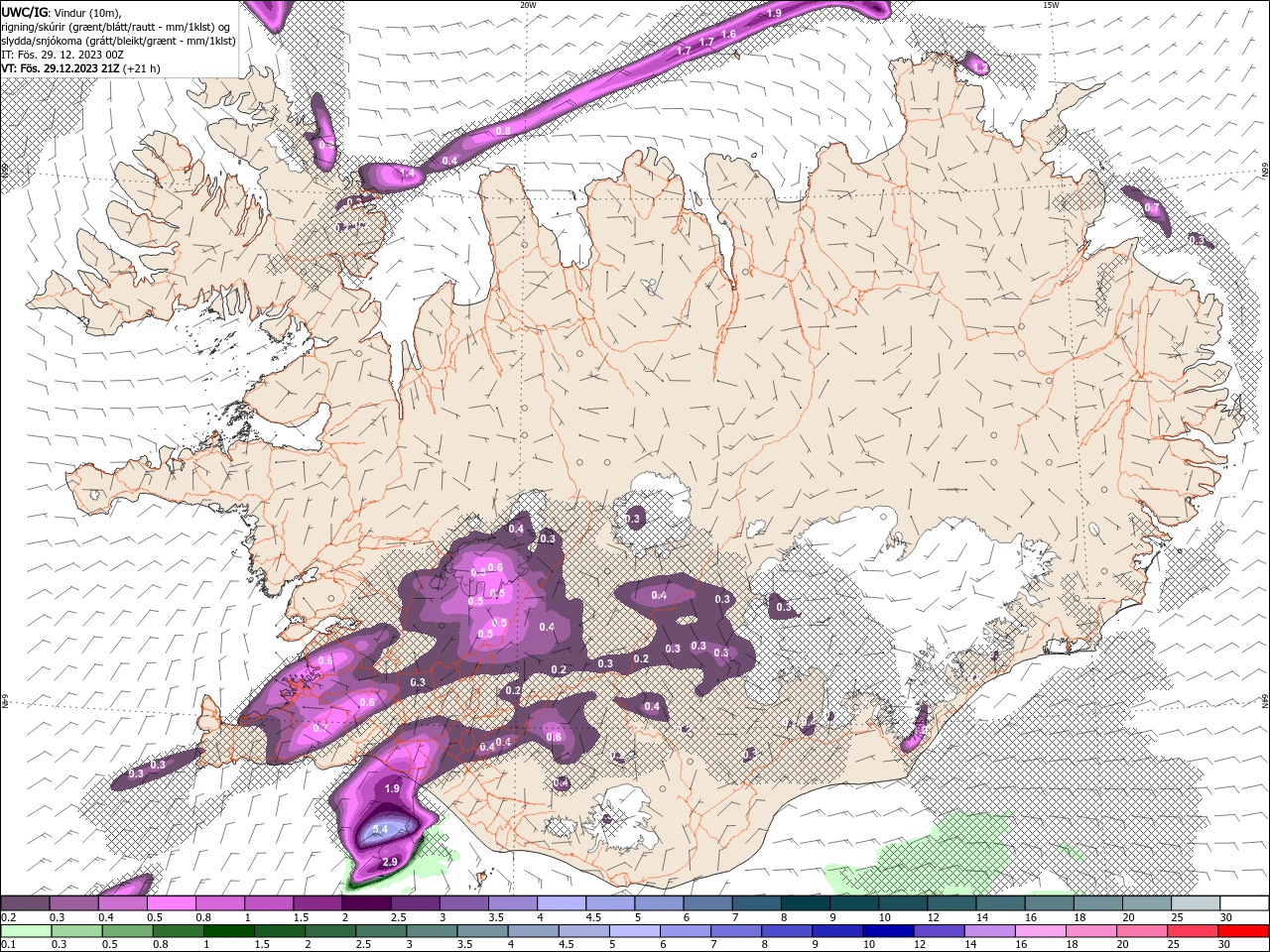Pick the darkest green swatch labeled 1, lower row
Viewport: 1270px width, 952px height.
pyautogui.click(x=228, y=931)
